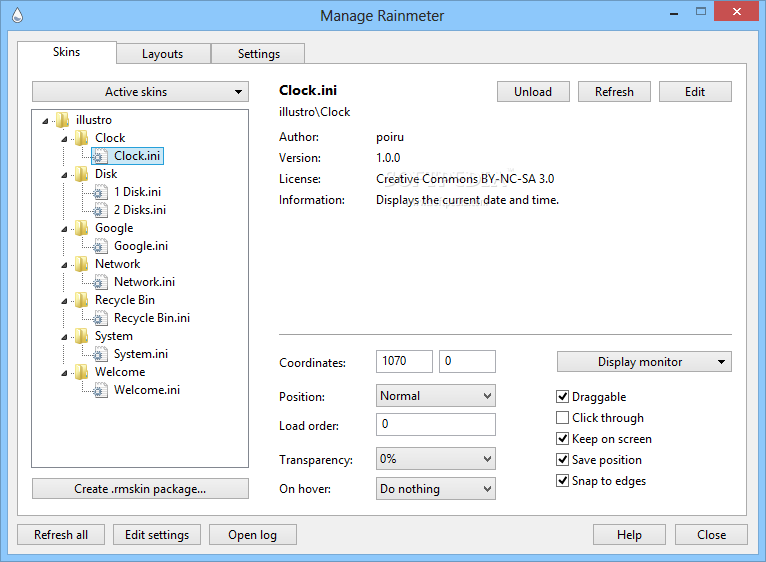Collapse the Welcome folder arrow
Viewport: 766px width, 562px height.
(x=64, y=373)
